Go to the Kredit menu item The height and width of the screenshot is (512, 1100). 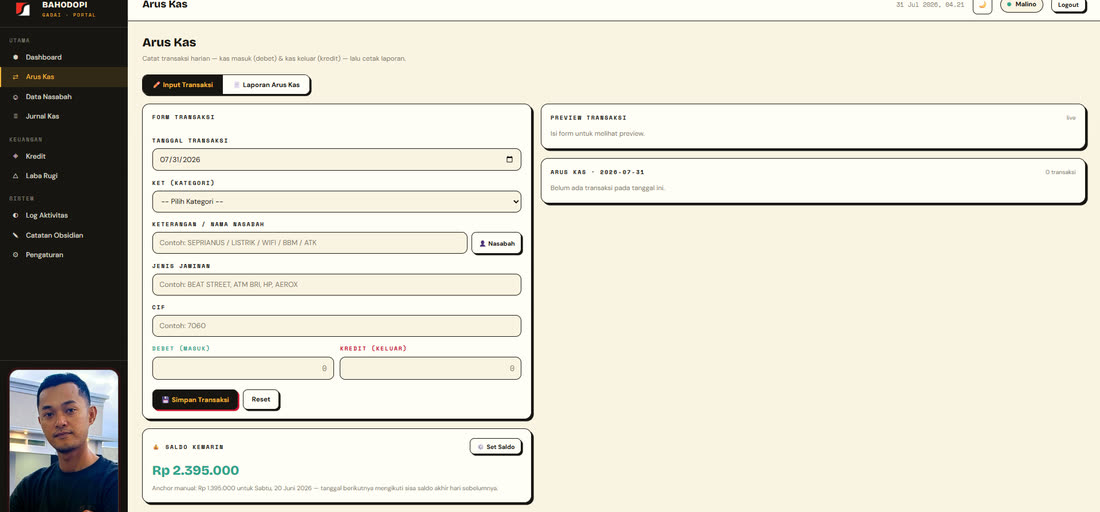pyautogui.click(x=64, y=156)
